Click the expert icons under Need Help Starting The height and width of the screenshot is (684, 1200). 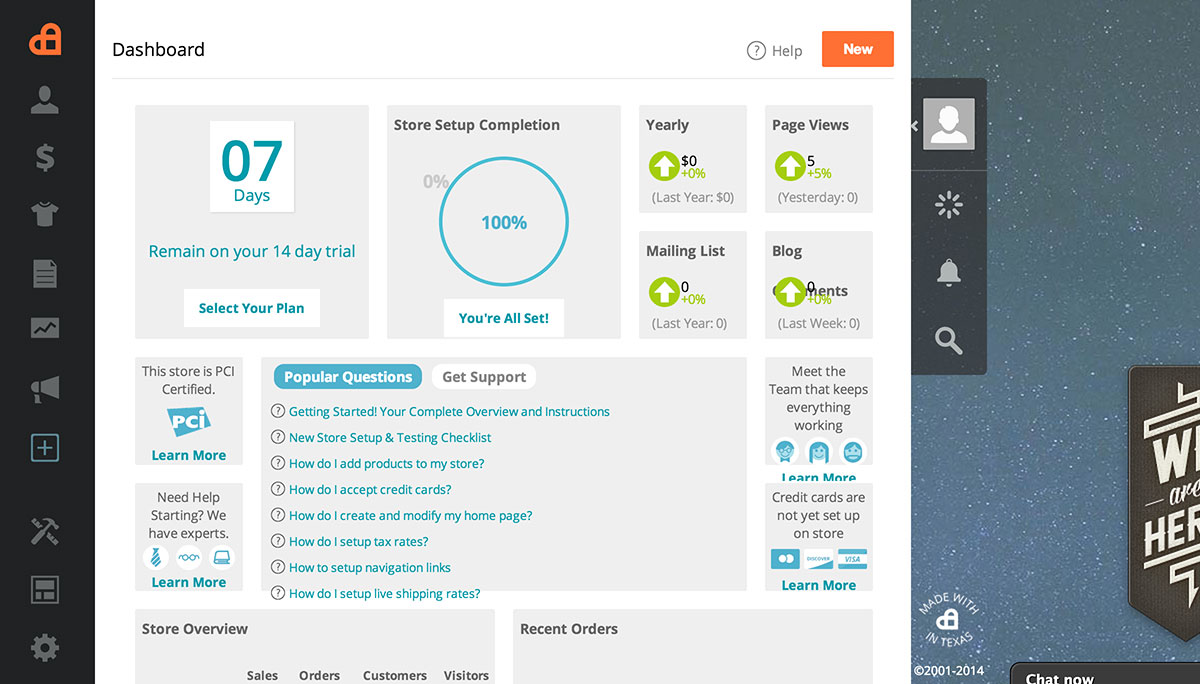189,558
